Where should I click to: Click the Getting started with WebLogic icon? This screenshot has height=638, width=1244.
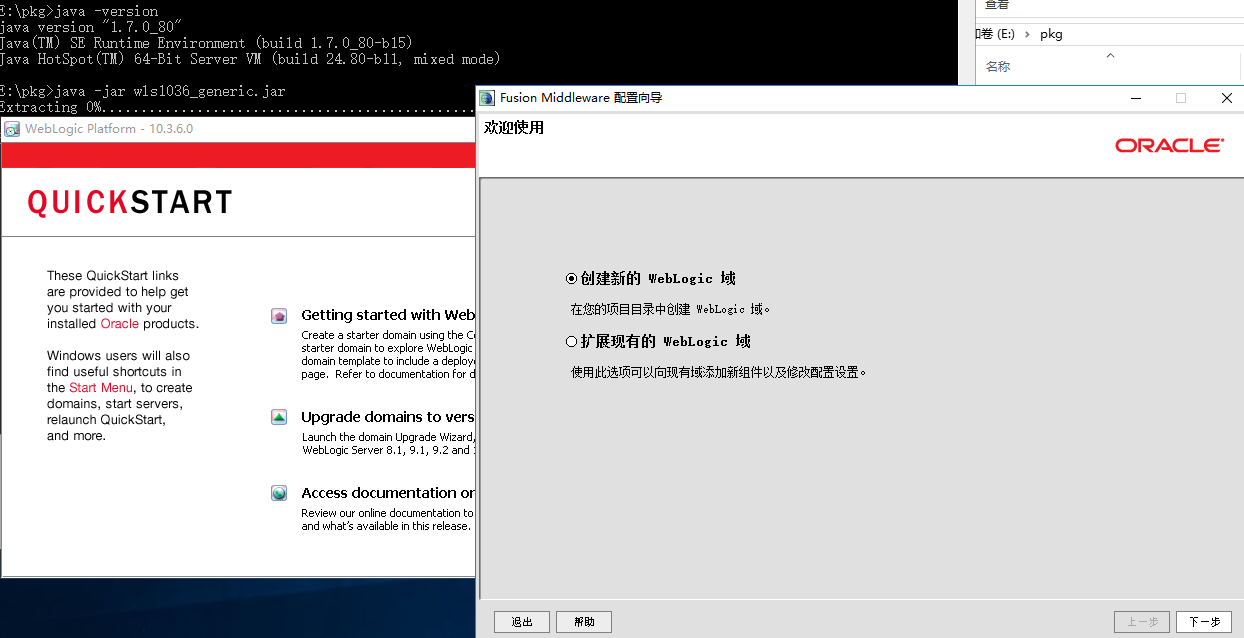pyautogui.click(x=280, y=316)
